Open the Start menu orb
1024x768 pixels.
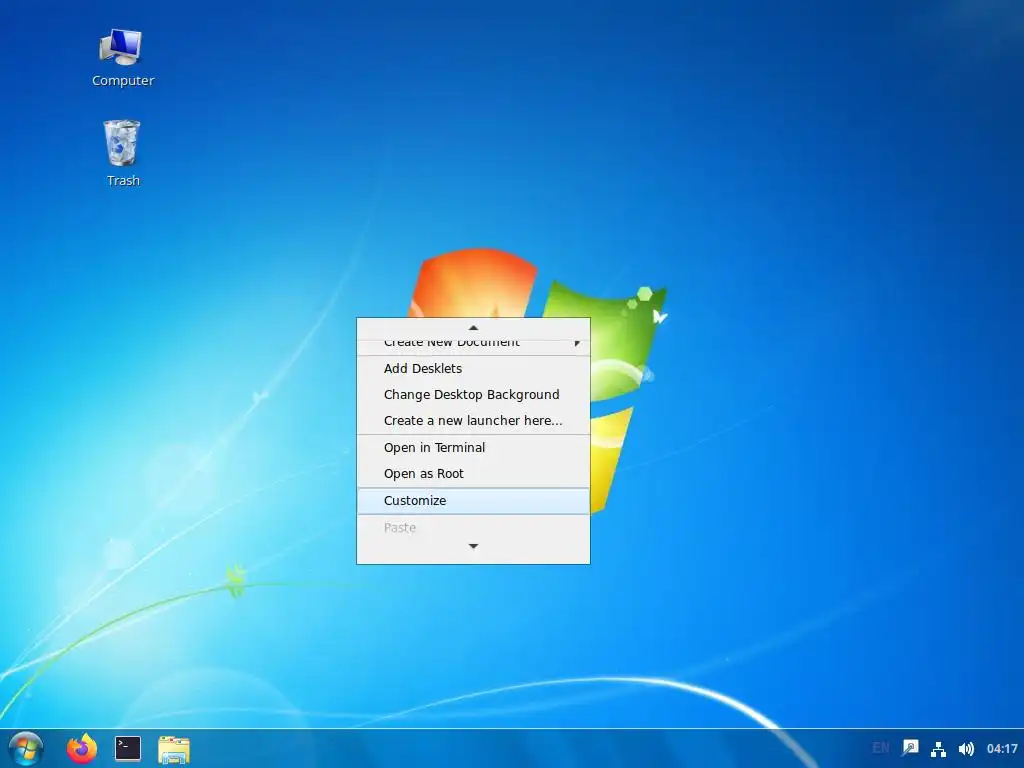click(26, 748)
